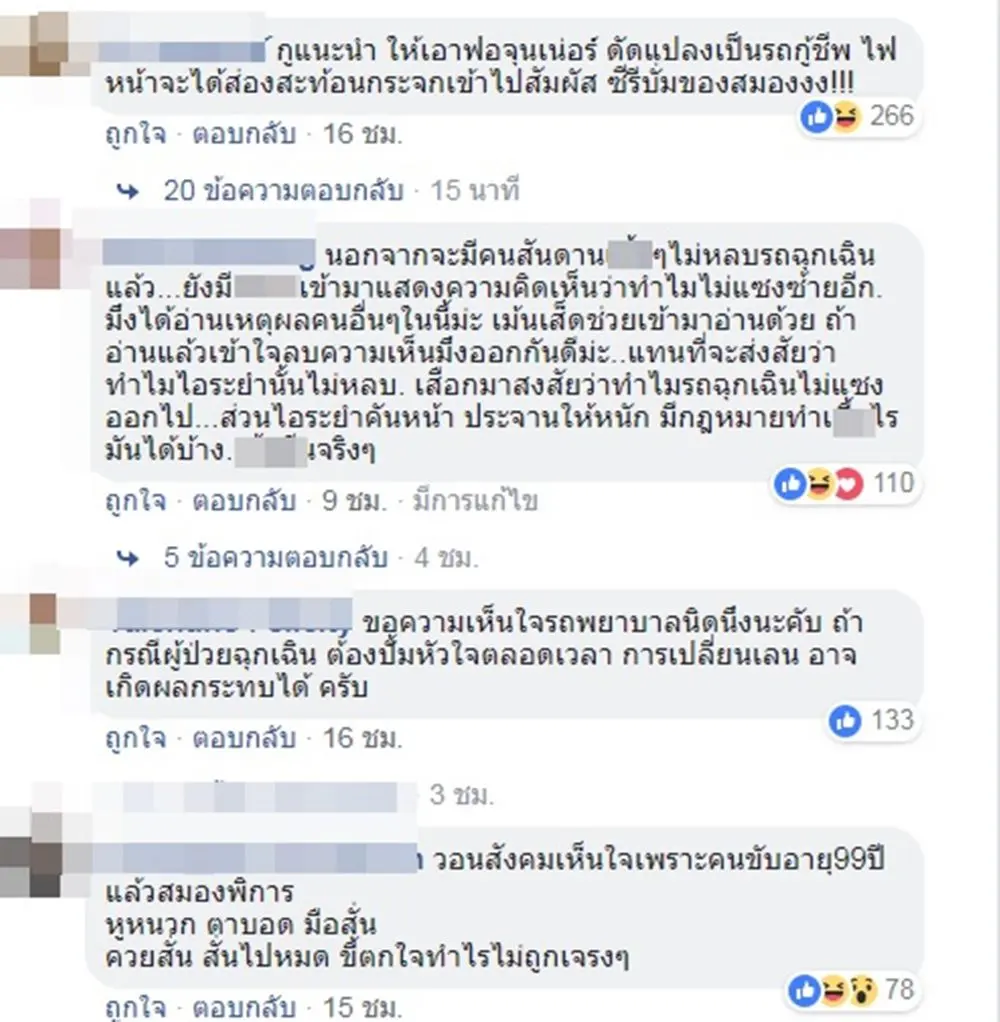1000x1022 pixels.
Task: Click ตอบกลับ under the 133-like comment
Action: tap(244, 739)
